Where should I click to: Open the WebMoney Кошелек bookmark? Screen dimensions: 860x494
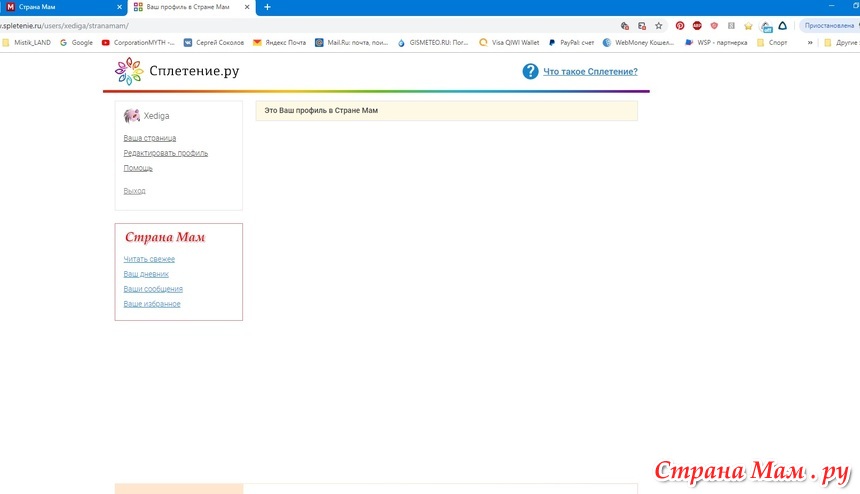tap(638, 42)
